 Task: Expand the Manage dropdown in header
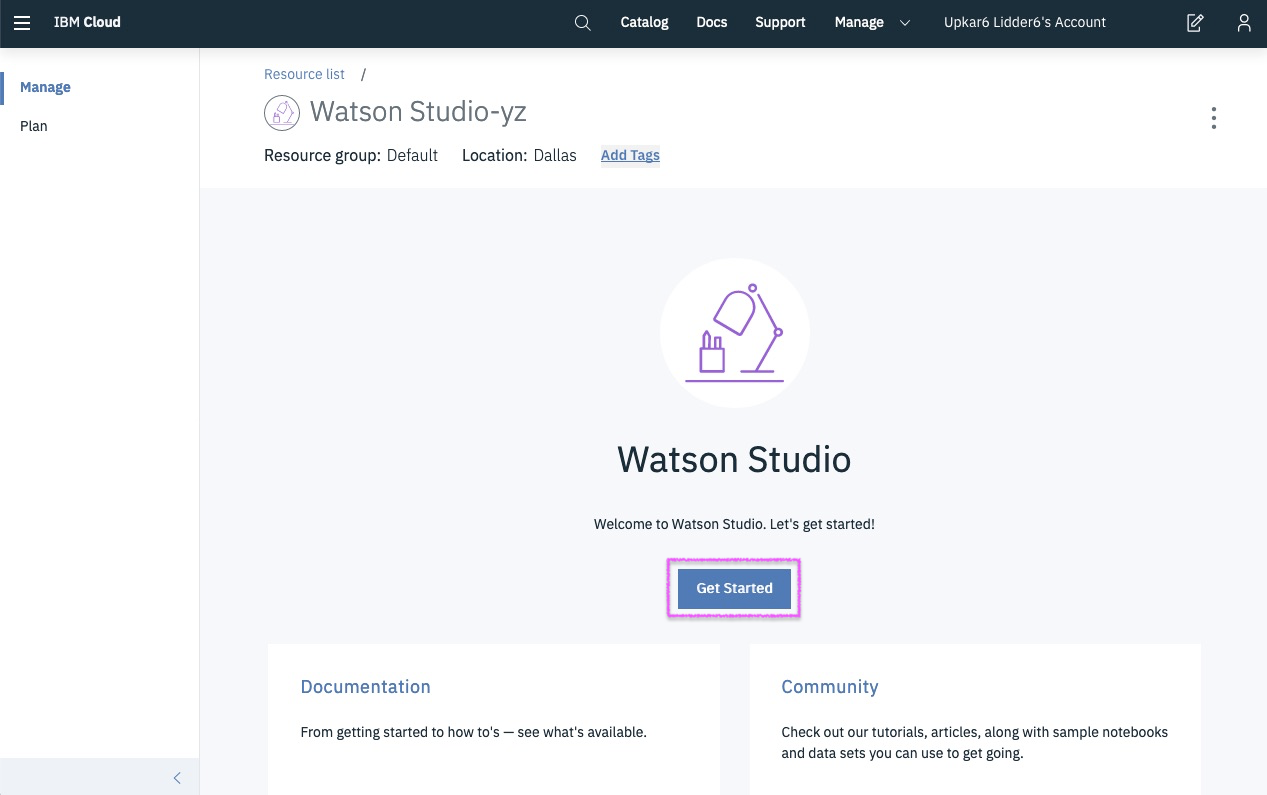(x=872, y=22)
